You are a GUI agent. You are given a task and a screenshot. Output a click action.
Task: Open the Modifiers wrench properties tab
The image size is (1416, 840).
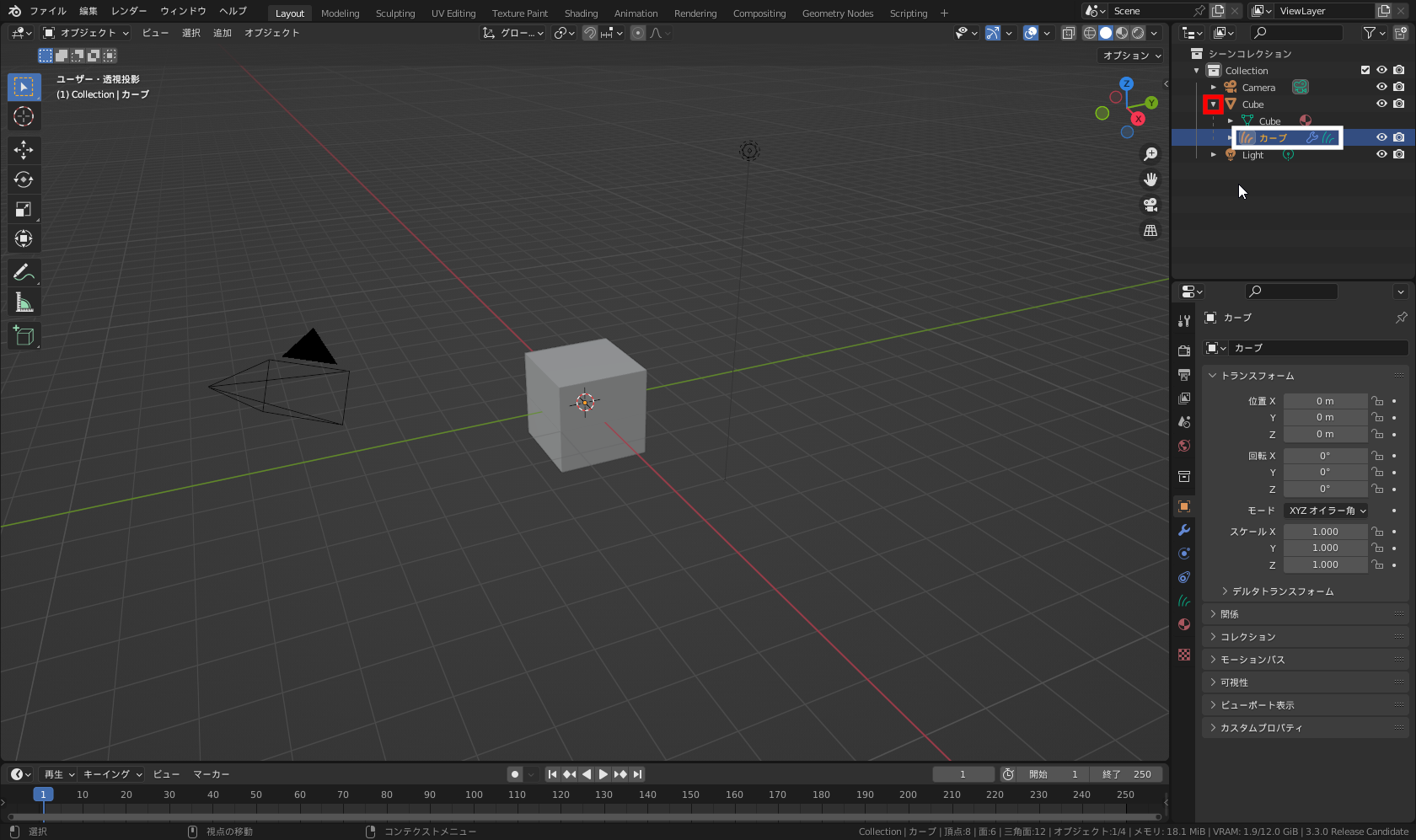1184,530
